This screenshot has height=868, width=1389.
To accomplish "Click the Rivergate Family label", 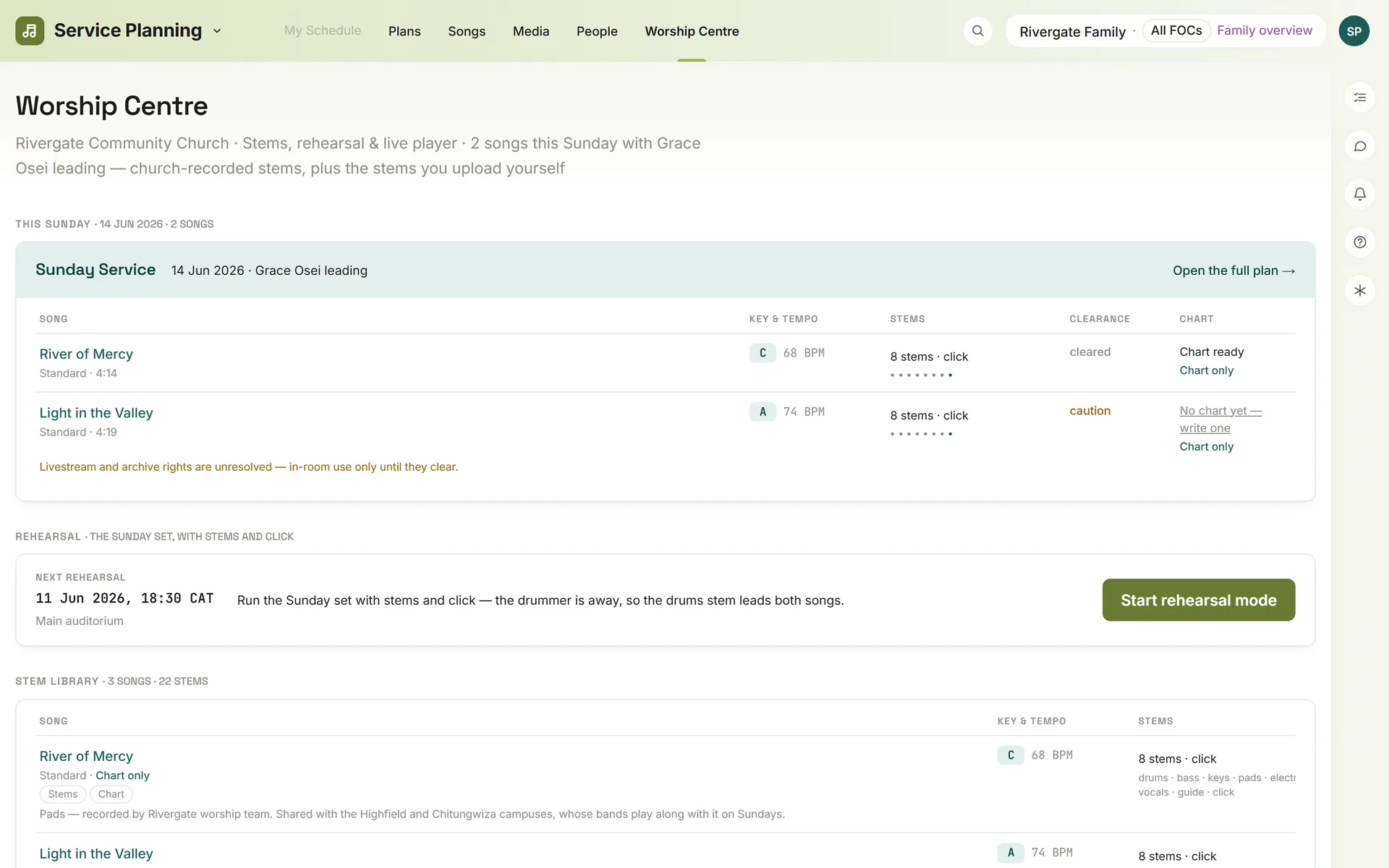I will (x=1072, y=32).
